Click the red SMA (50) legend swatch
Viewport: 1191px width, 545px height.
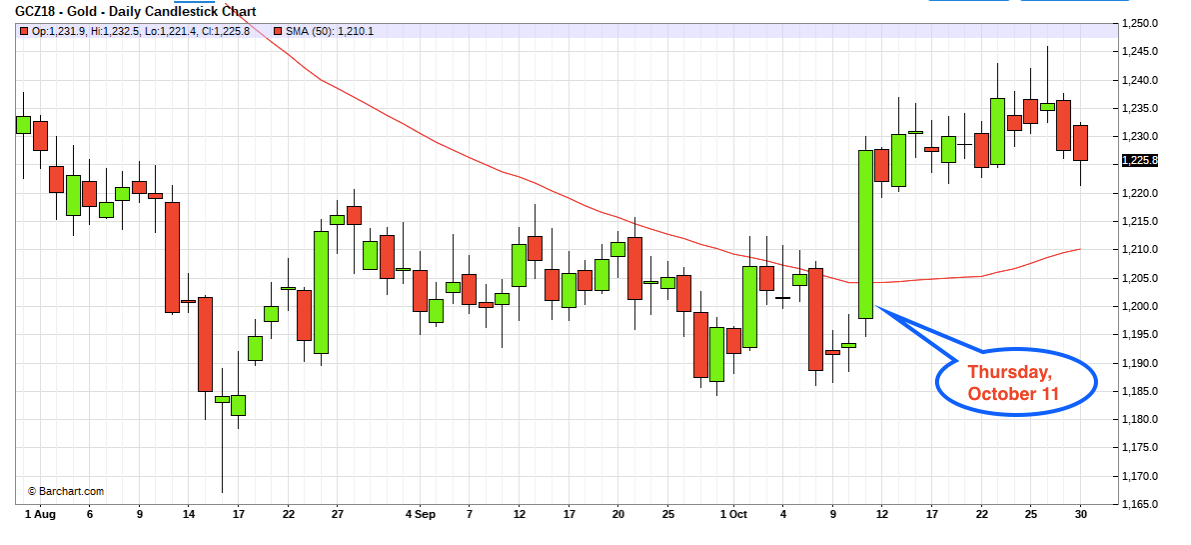click(278, 31)
